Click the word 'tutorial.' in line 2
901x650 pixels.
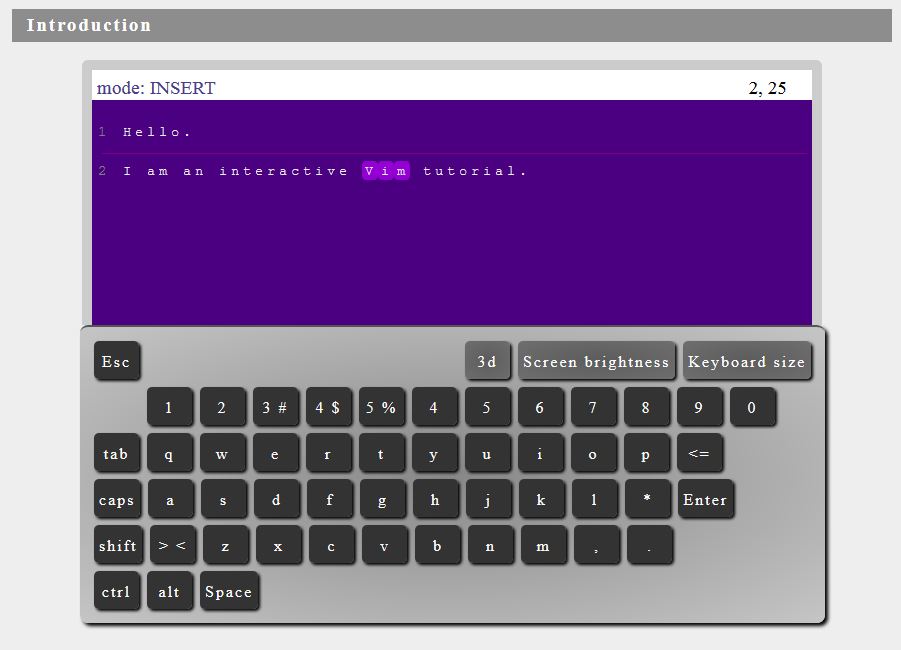475,171
